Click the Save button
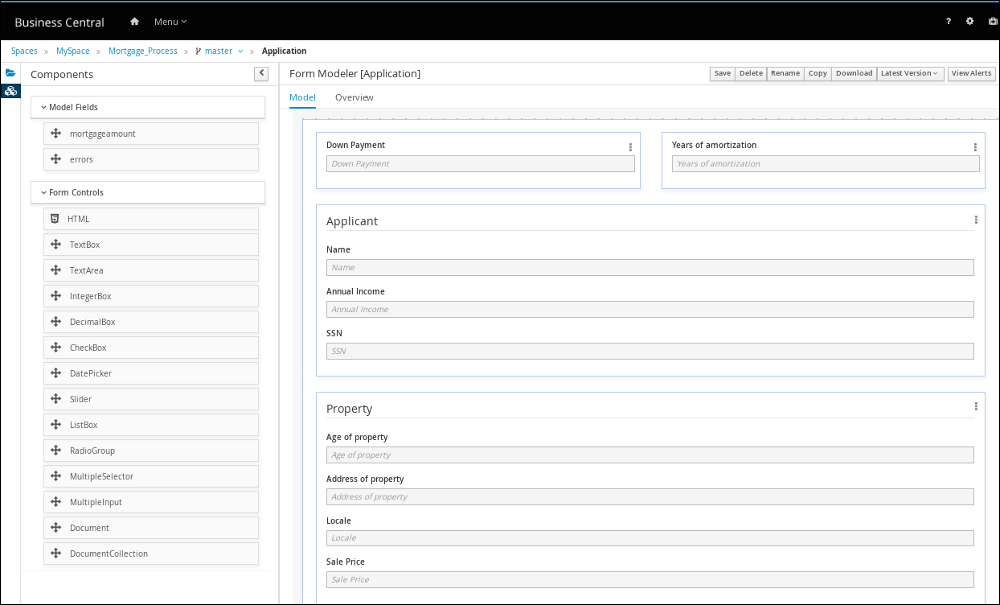 [722, 73]
